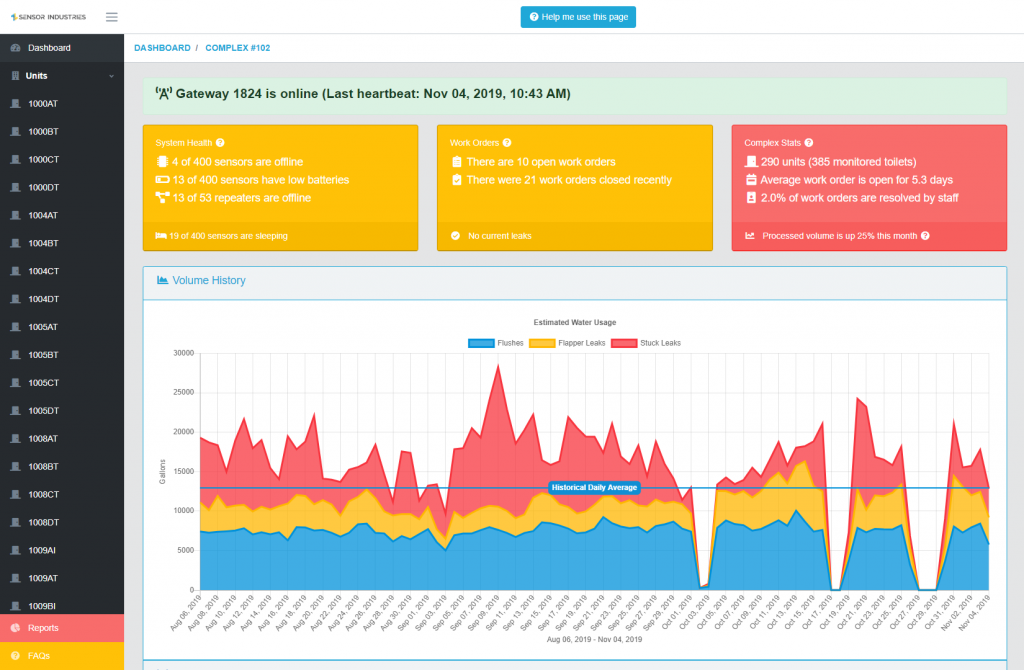Click the Historical Daily Average label

click(x=594, y=488)
